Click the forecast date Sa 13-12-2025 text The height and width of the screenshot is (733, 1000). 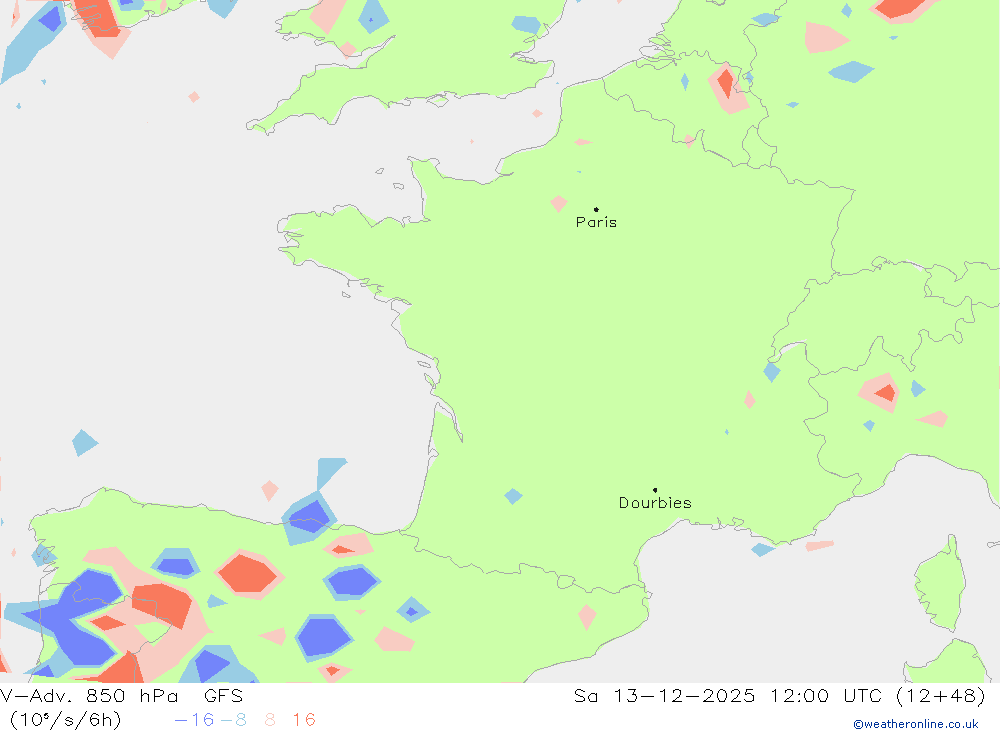665,695
